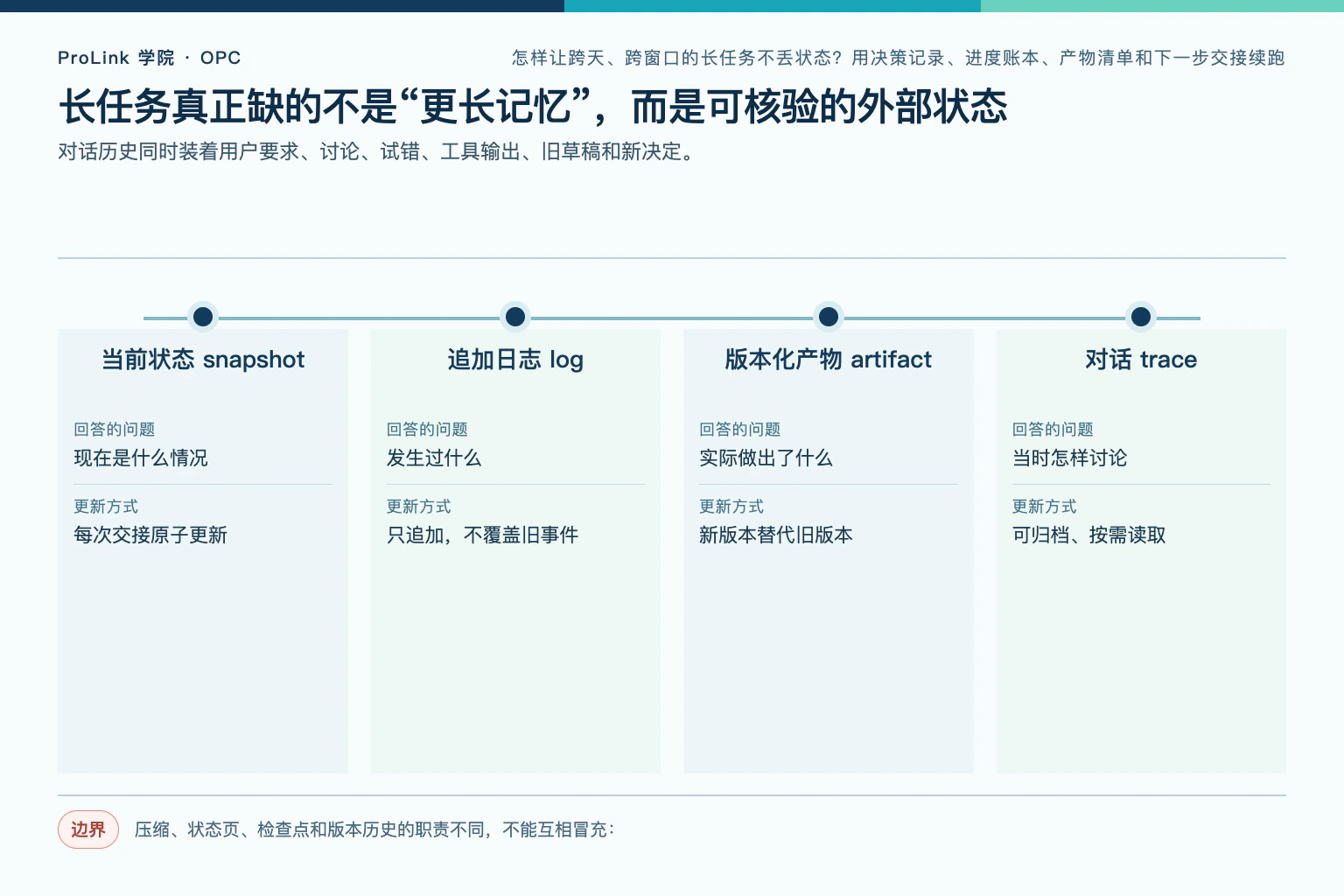Click 回答的问题 label in snapshot card
Viewport: 1344px width, 896px height.
pyautogui.click(x=115, y=429)
